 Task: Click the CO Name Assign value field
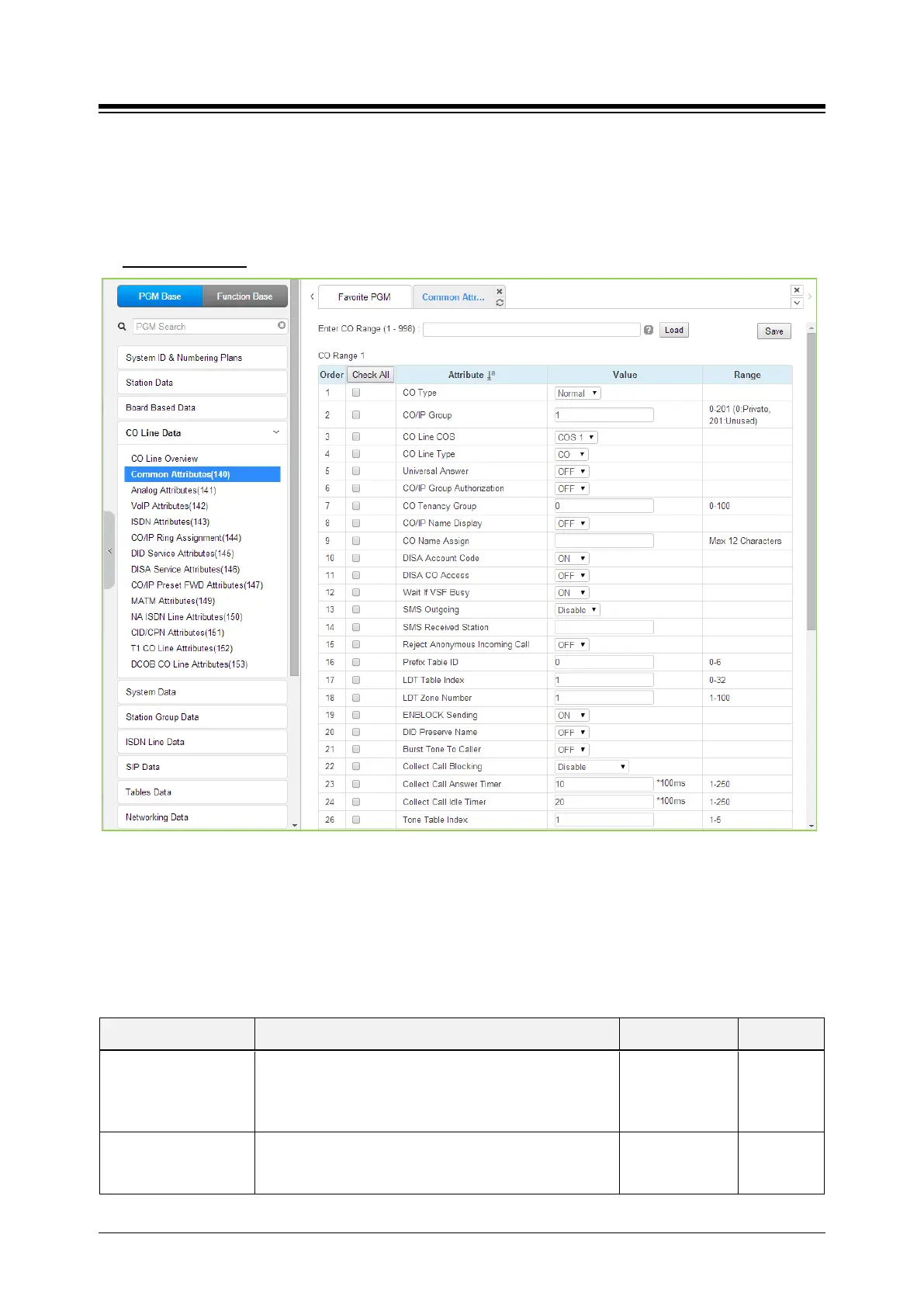(604, 541)
